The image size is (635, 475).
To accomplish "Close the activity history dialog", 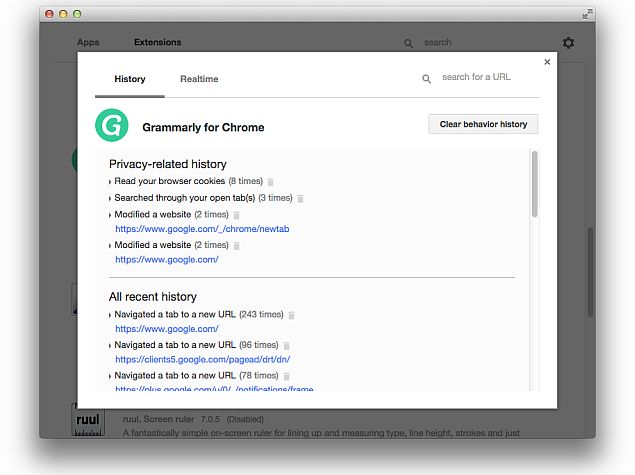I will click(x=547, y=62).
